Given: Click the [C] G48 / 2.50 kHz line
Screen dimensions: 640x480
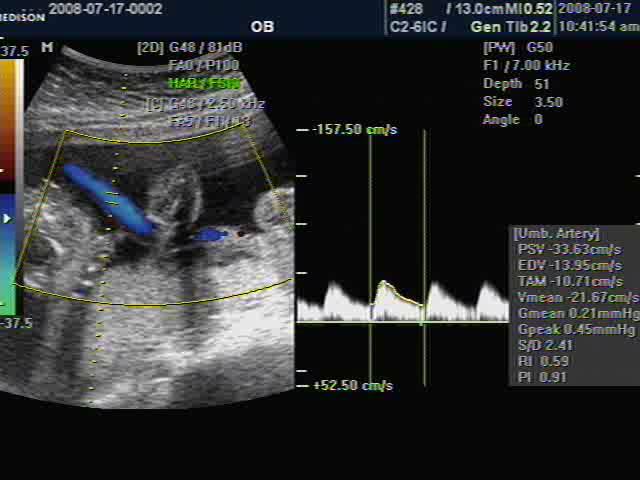Looking at the screenshot, I should pyautogui.click(x=205, y=104).
